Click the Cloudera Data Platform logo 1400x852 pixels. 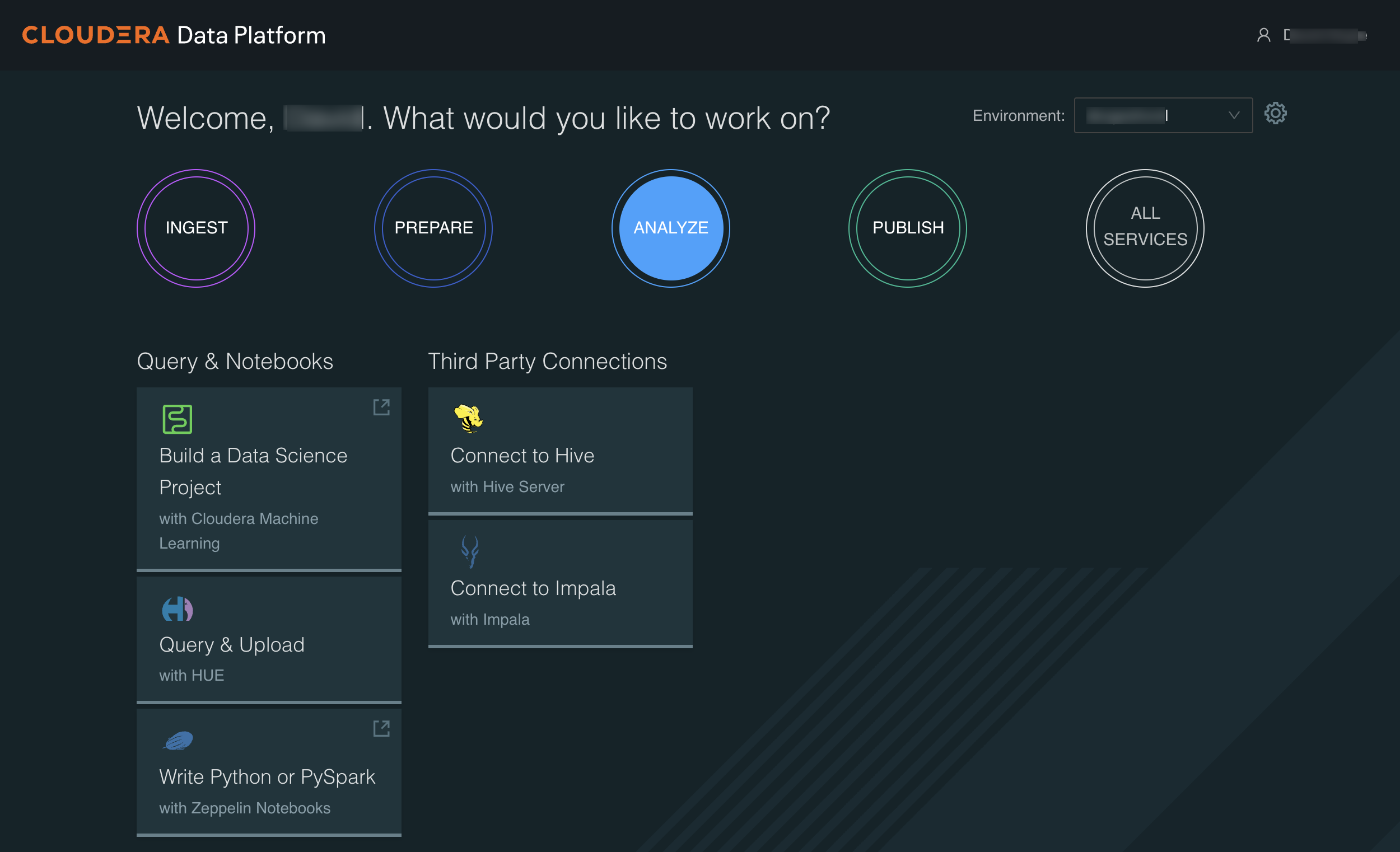coord(174,35)
